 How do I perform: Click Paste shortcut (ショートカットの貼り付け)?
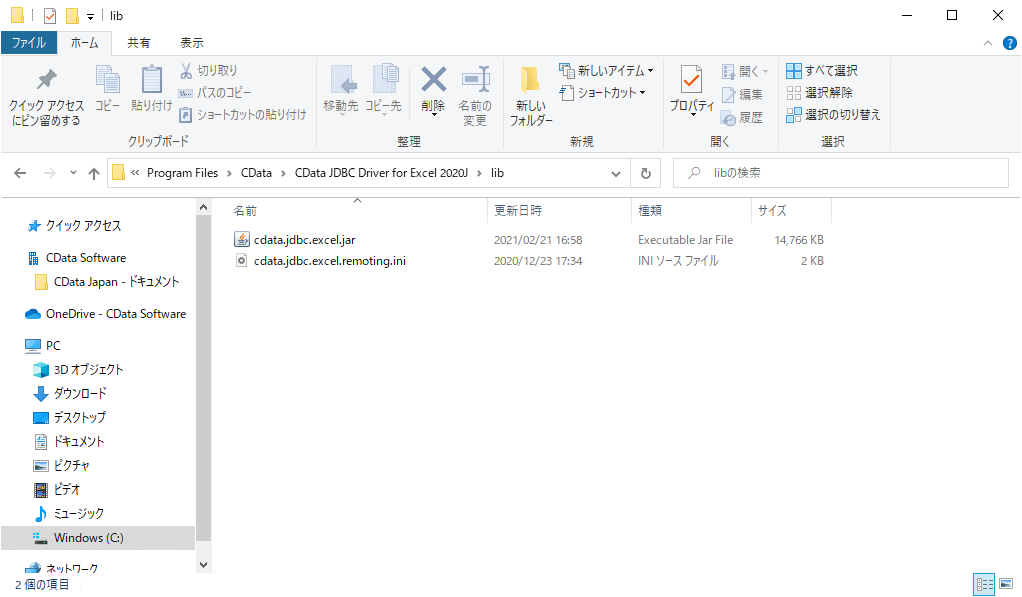click(242, 115)
